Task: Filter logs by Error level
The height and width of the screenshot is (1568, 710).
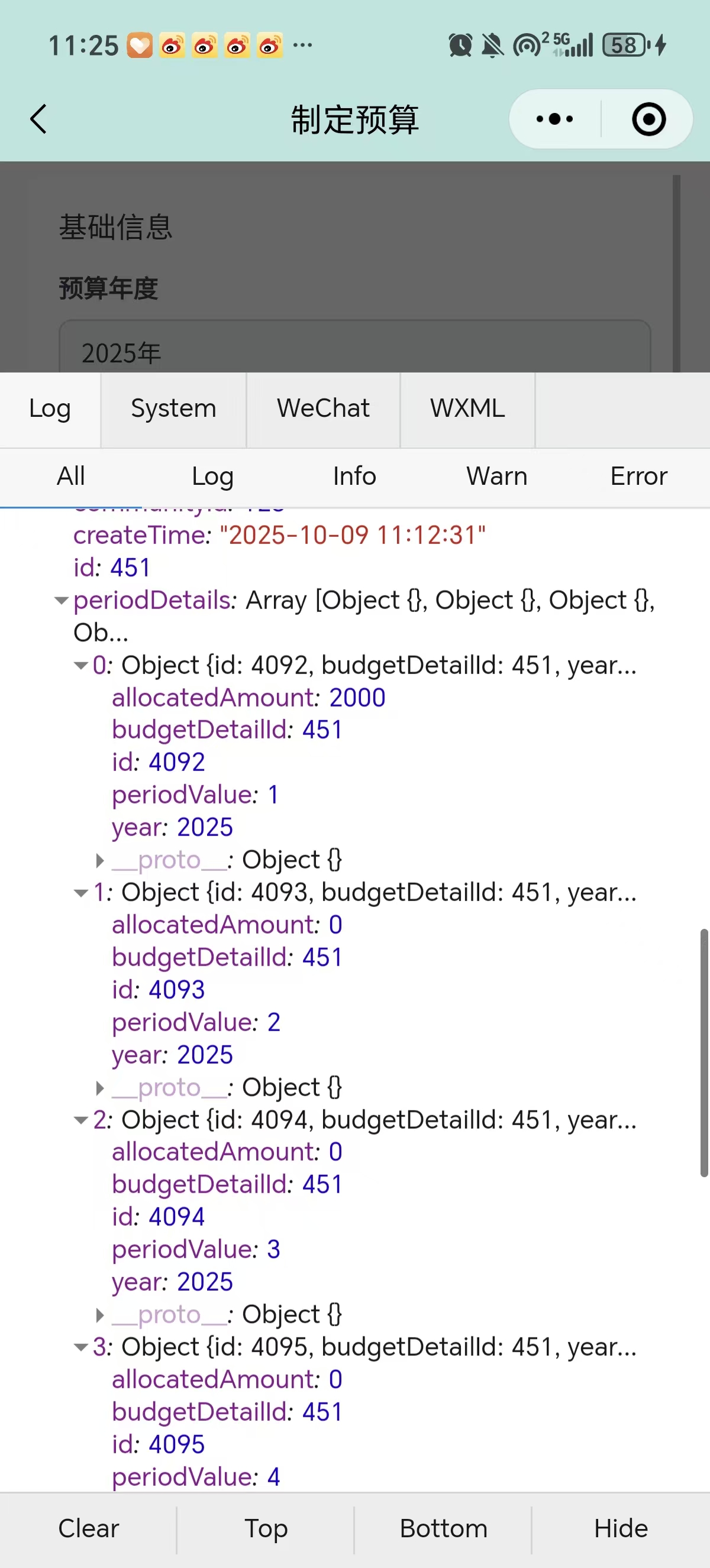Action: tap(638, 477)
